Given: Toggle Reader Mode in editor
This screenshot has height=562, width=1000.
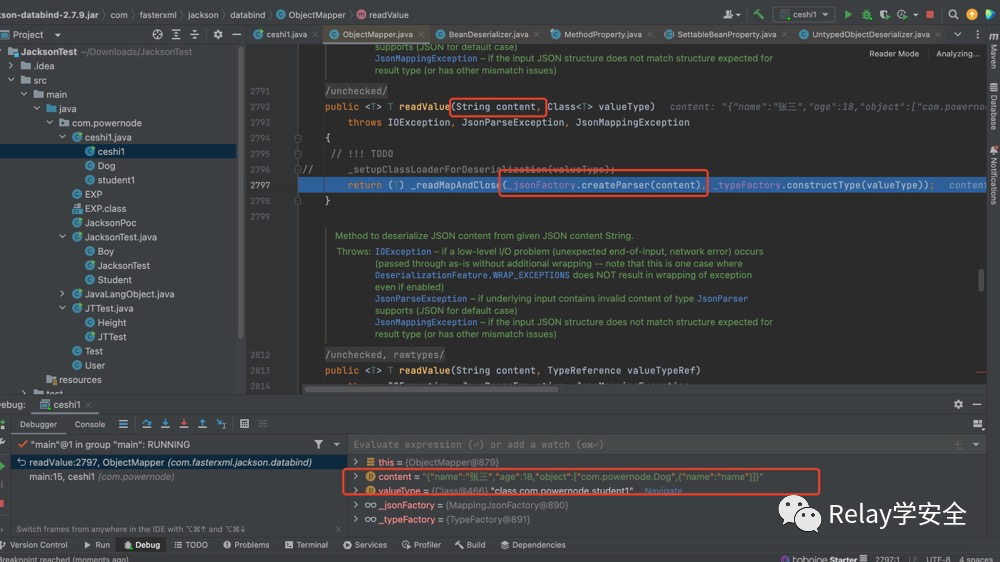Looking at the screenshot, I should pos(893,54).
